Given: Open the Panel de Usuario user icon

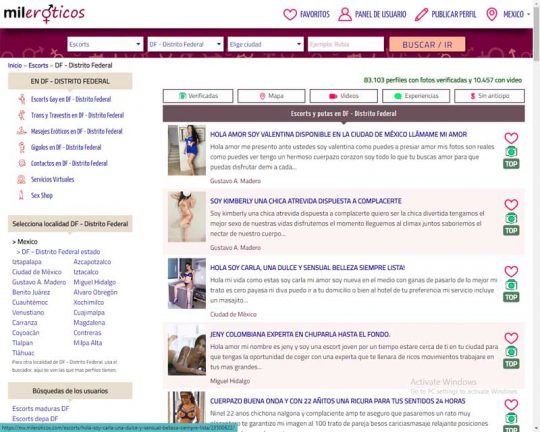Looking at the screenshot, I should 345,14.
